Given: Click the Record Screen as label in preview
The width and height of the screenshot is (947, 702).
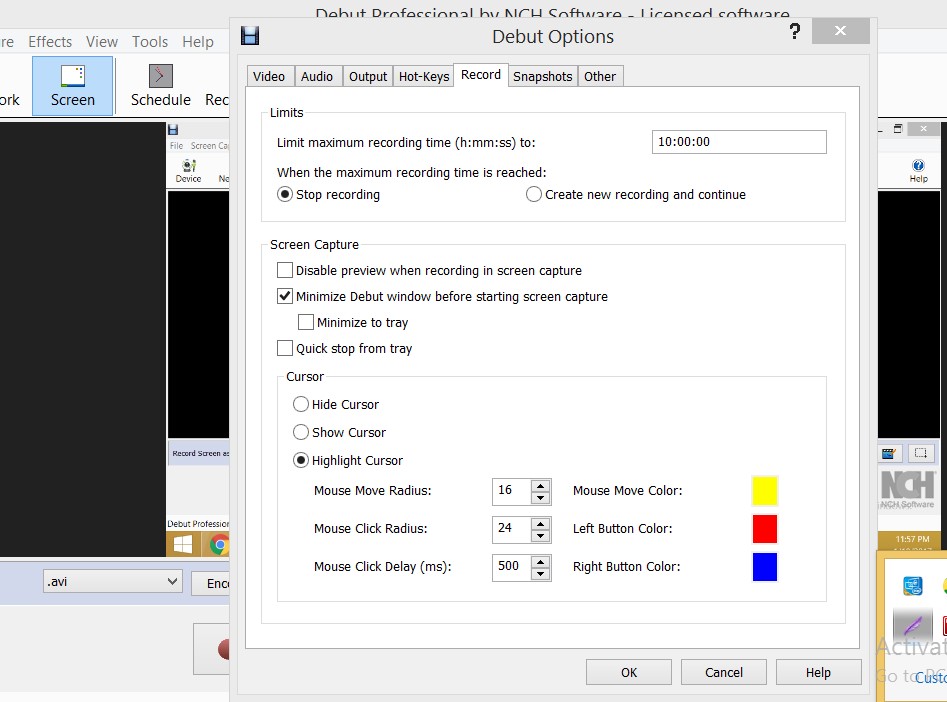Looking at the screenshot, I should click(x=200, y=453).
